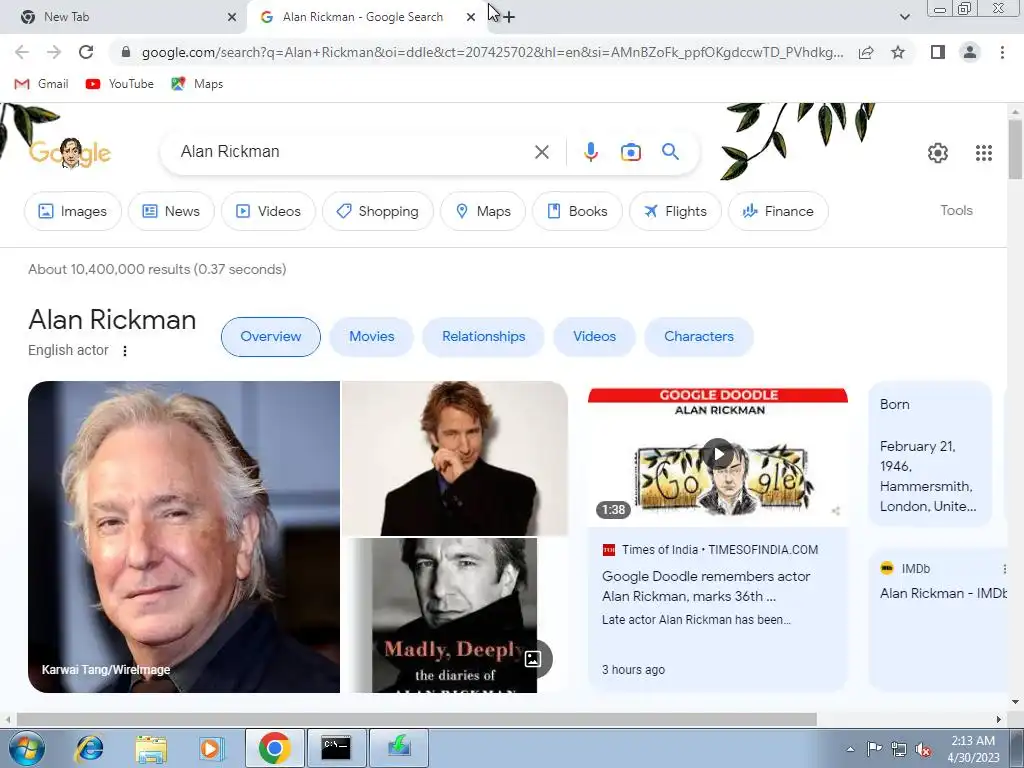1024x768 pixels.
Task: Open YouTube bookmark
Action: tap(120, 84)
